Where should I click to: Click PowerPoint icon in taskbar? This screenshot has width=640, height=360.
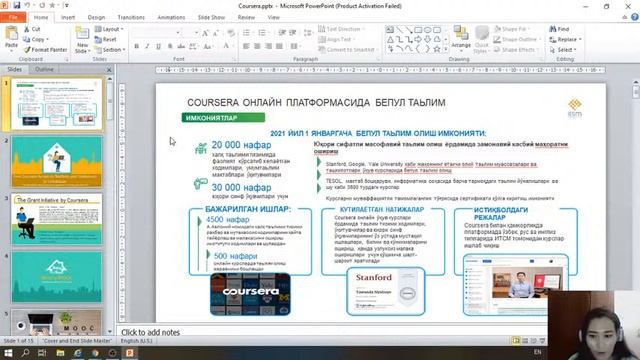click(x=130, y=353)
